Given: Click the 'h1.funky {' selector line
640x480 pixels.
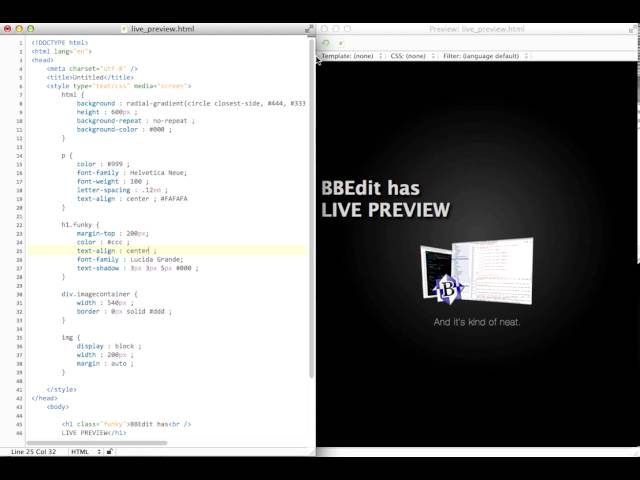Looking at the screenshot, I should click(80, 224).
